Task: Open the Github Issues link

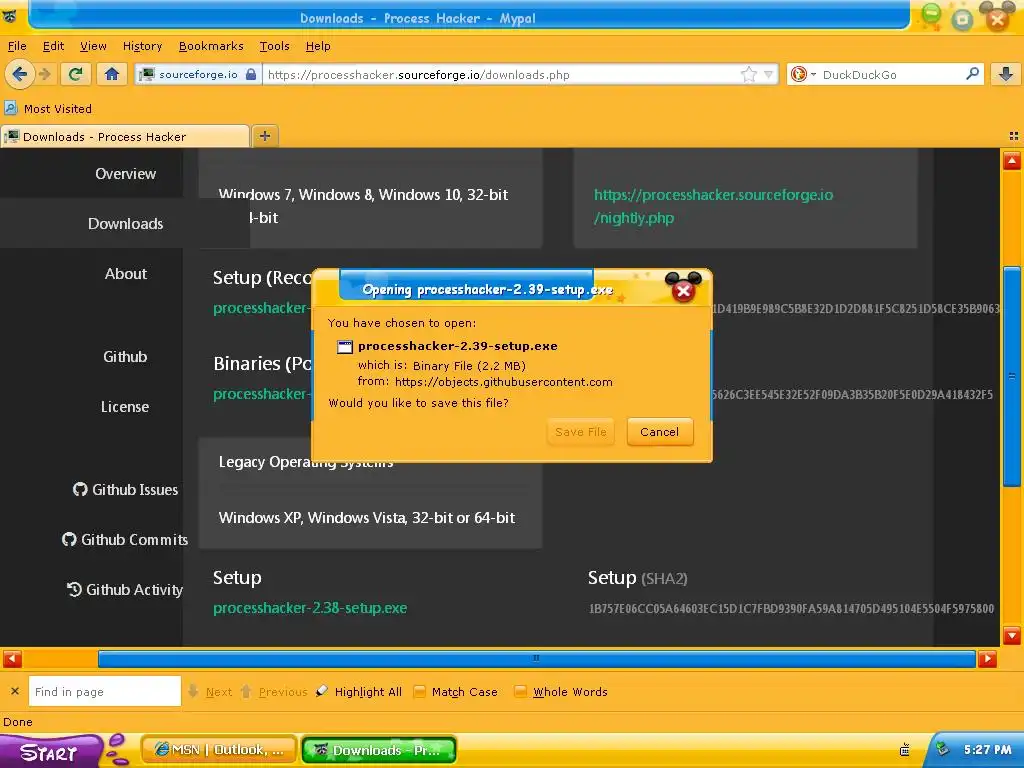Action: click(125, 489)
